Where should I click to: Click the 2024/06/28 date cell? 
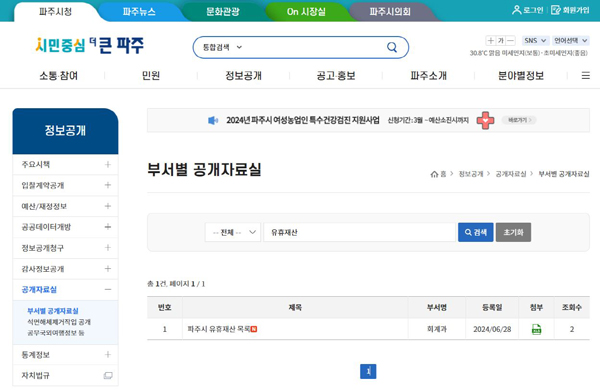(x=492, y=329)
